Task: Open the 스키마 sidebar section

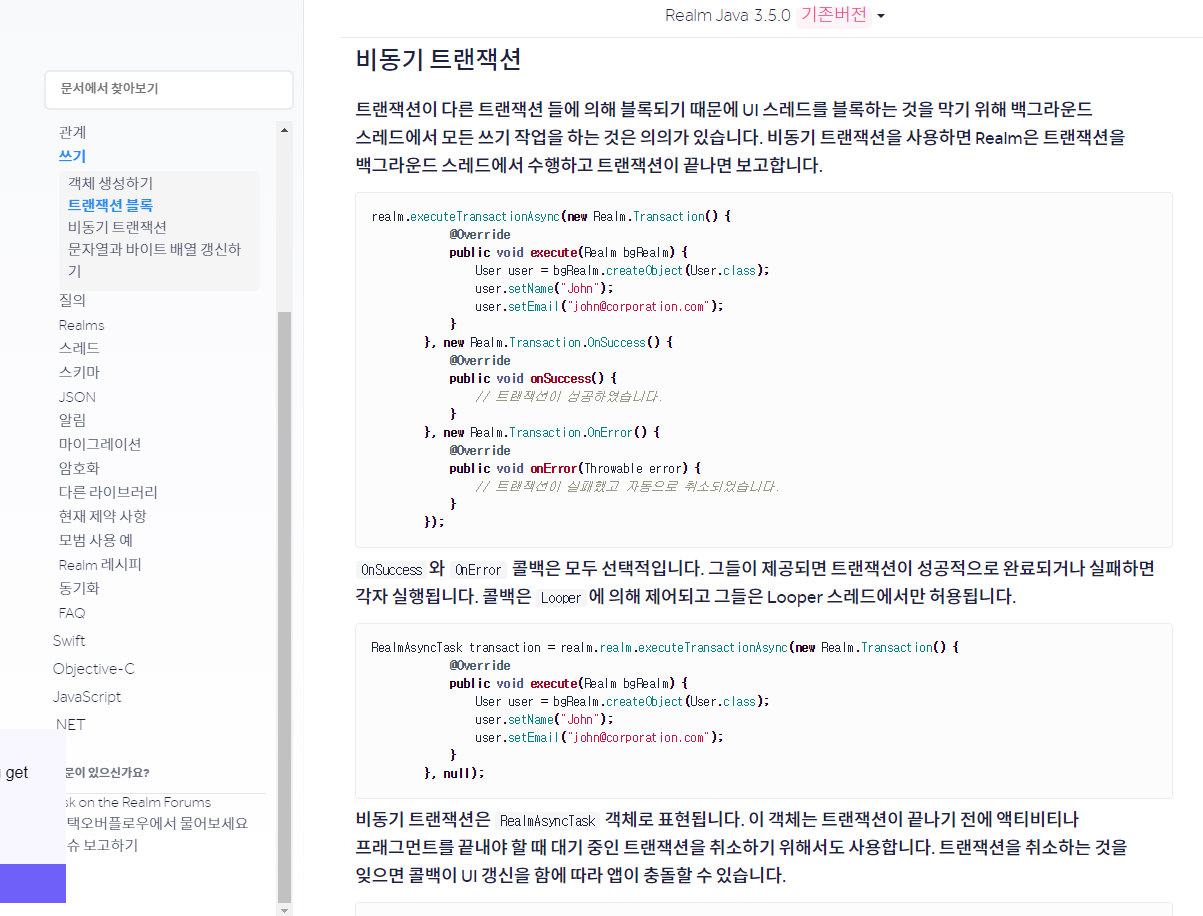Action: tap(80, 372)
